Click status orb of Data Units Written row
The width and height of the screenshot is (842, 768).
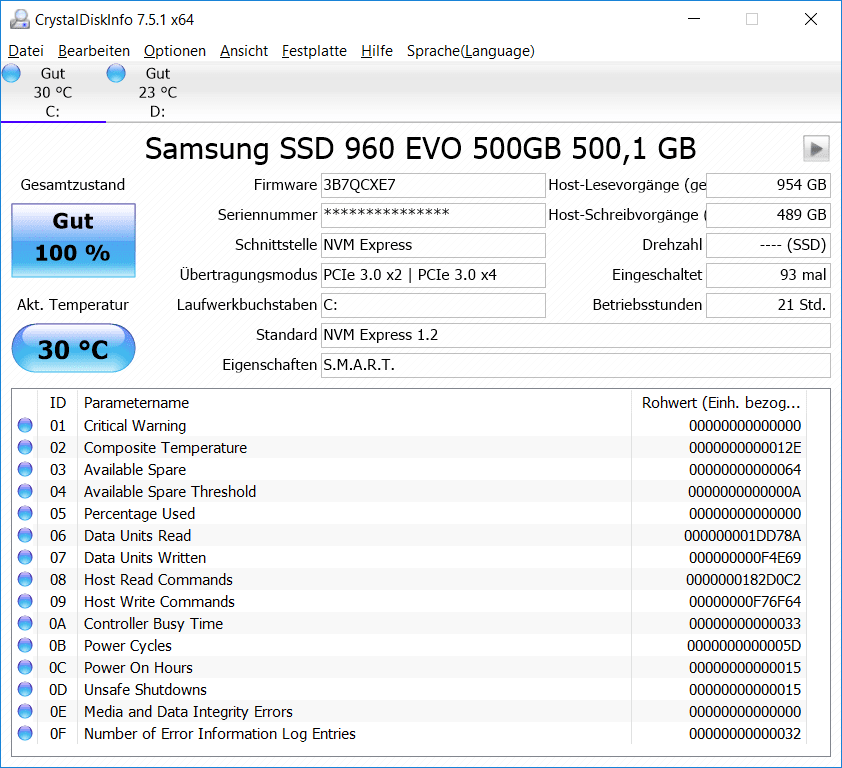pyautogui.click(x=25, y=557)
